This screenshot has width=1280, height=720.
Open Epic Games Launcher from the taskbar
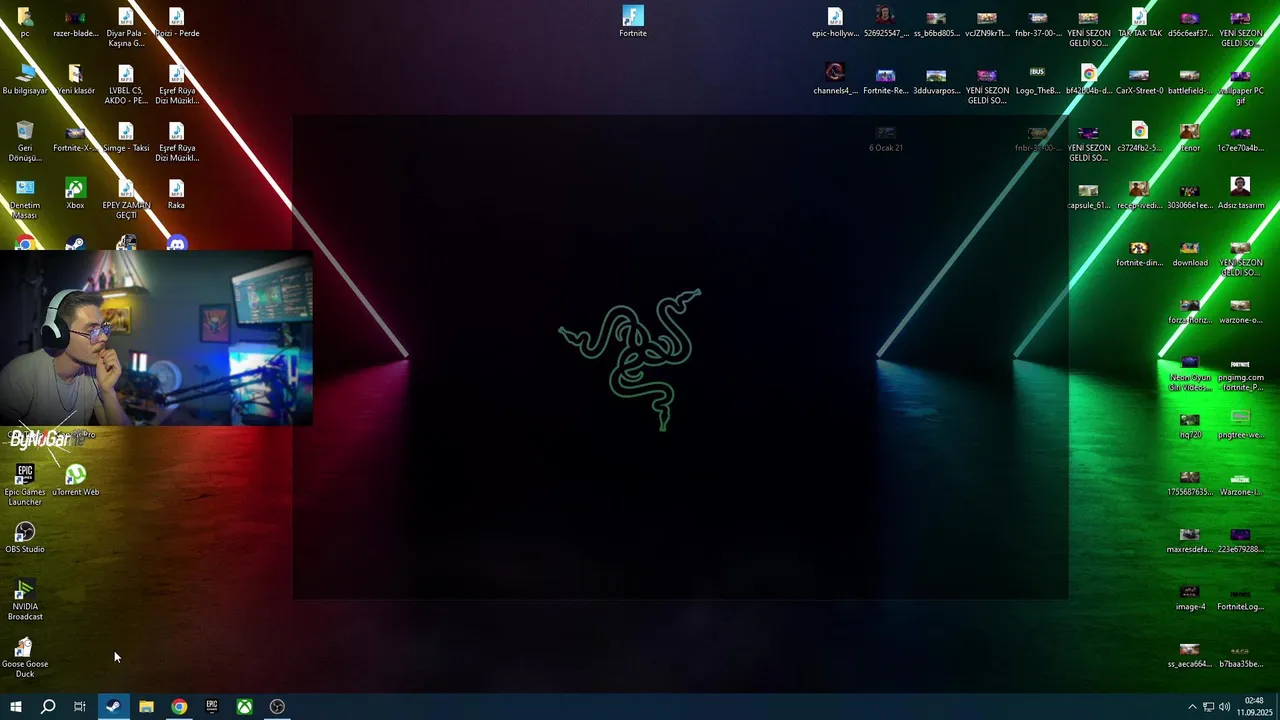[212, 707]
